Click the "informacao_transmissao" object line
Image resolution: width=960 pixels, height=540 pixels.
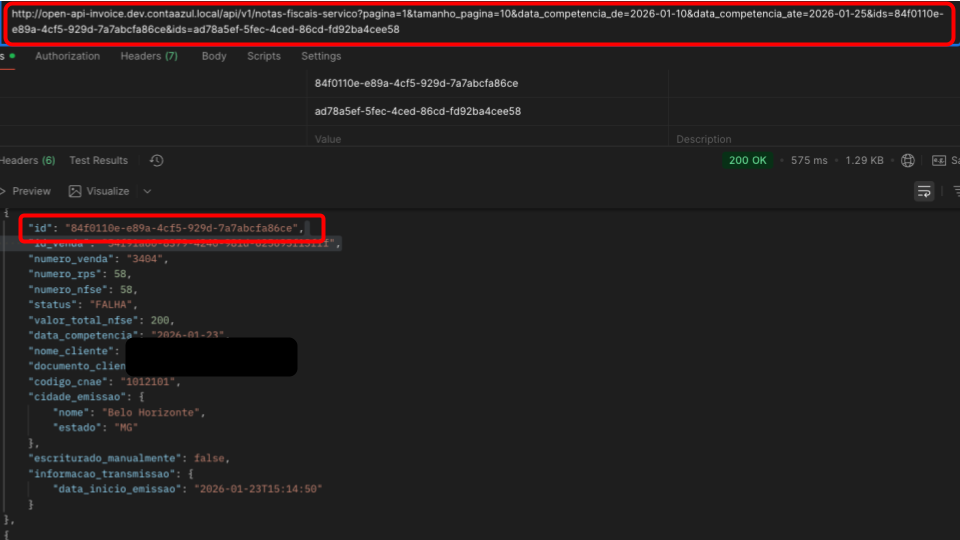point(110,474)
